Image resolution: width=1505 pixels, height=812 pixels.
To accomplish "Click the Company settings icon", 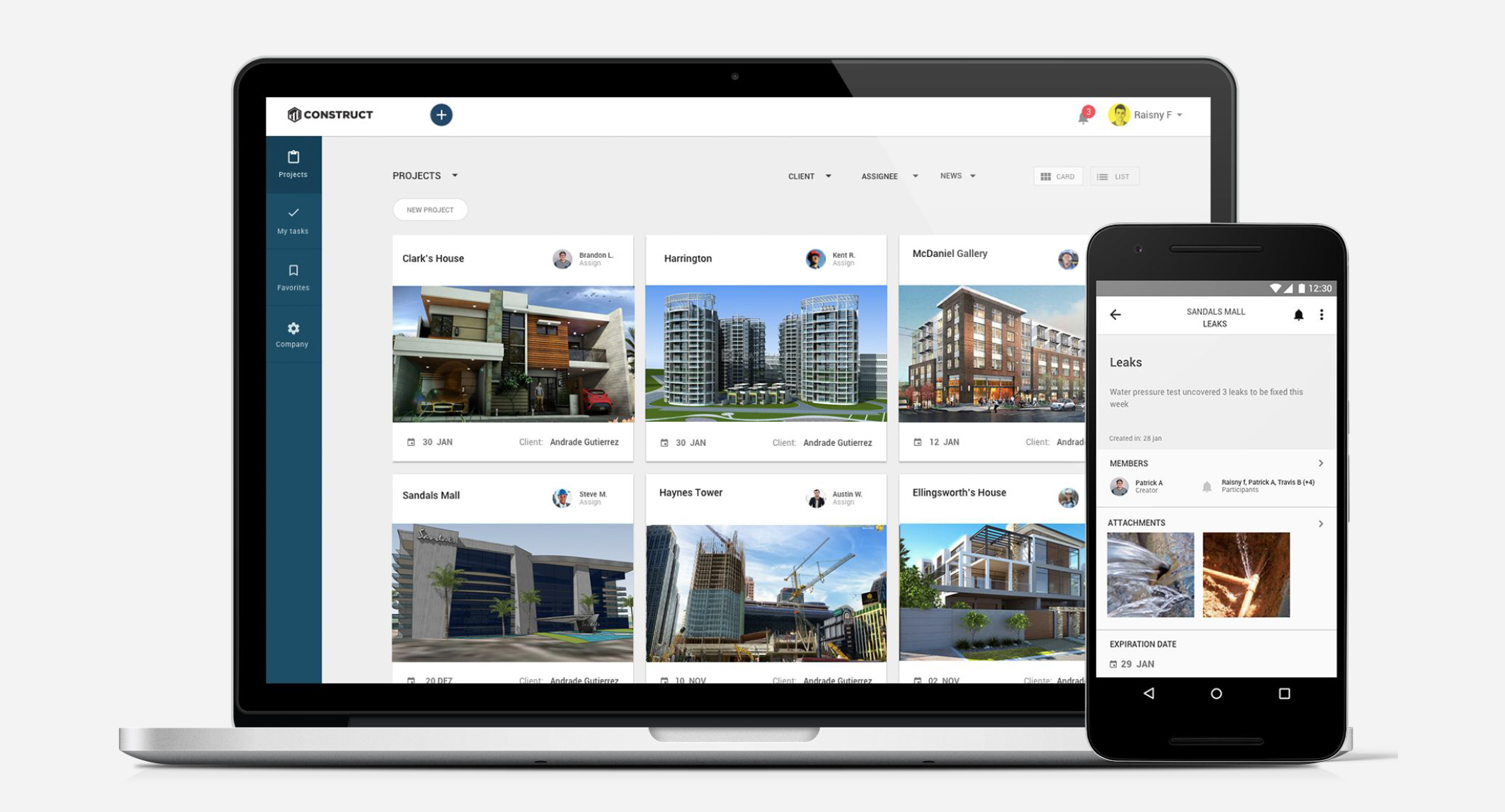I will pyautogui.click(x=294, y=327).
